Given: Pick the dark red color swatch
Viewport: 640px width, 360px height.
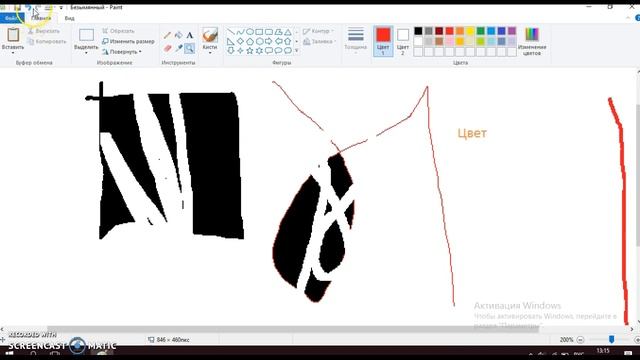Looking at the screenshot, I should [x=439, y=31].
